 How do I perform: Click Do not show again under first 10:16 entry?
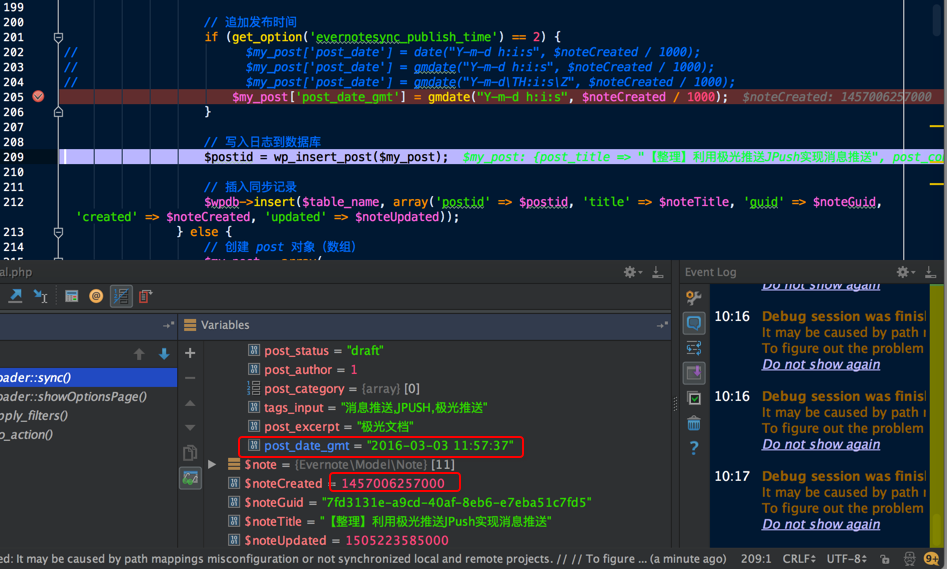(821, 365)
